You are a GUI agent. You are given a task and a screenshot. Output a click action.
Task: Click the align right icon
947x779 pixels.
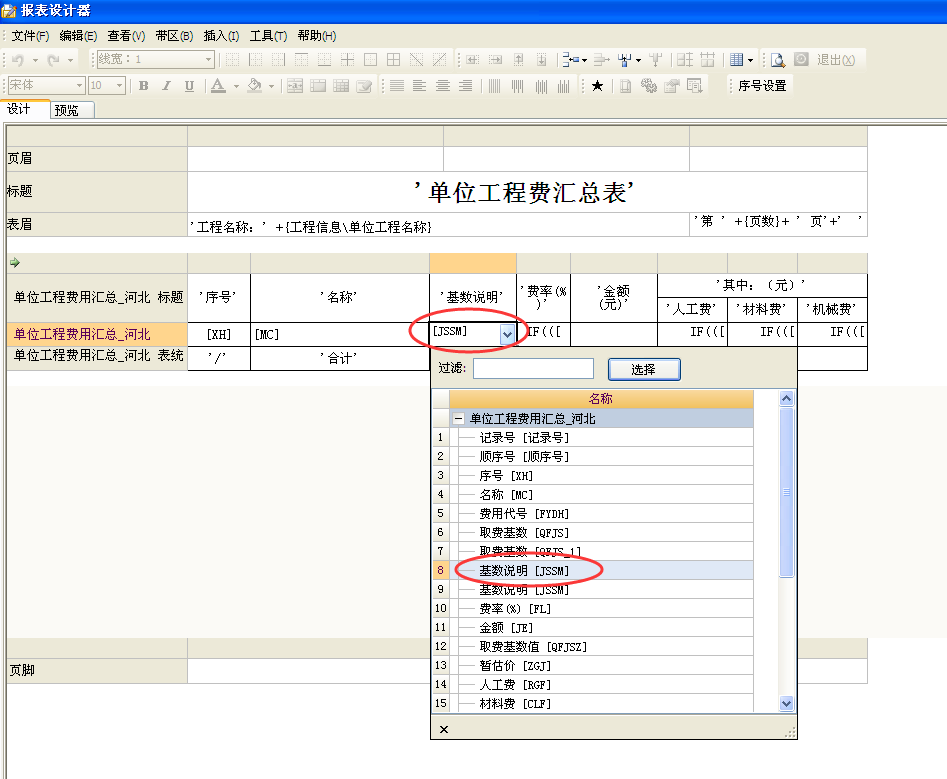point(466,86)
